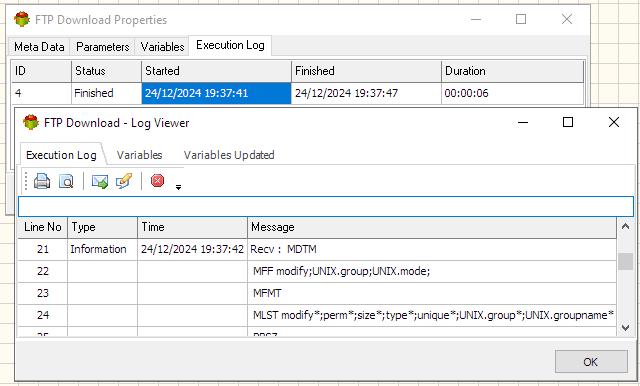Sort by Status column header
Screen dimensions: 640x386
[107, 71]
